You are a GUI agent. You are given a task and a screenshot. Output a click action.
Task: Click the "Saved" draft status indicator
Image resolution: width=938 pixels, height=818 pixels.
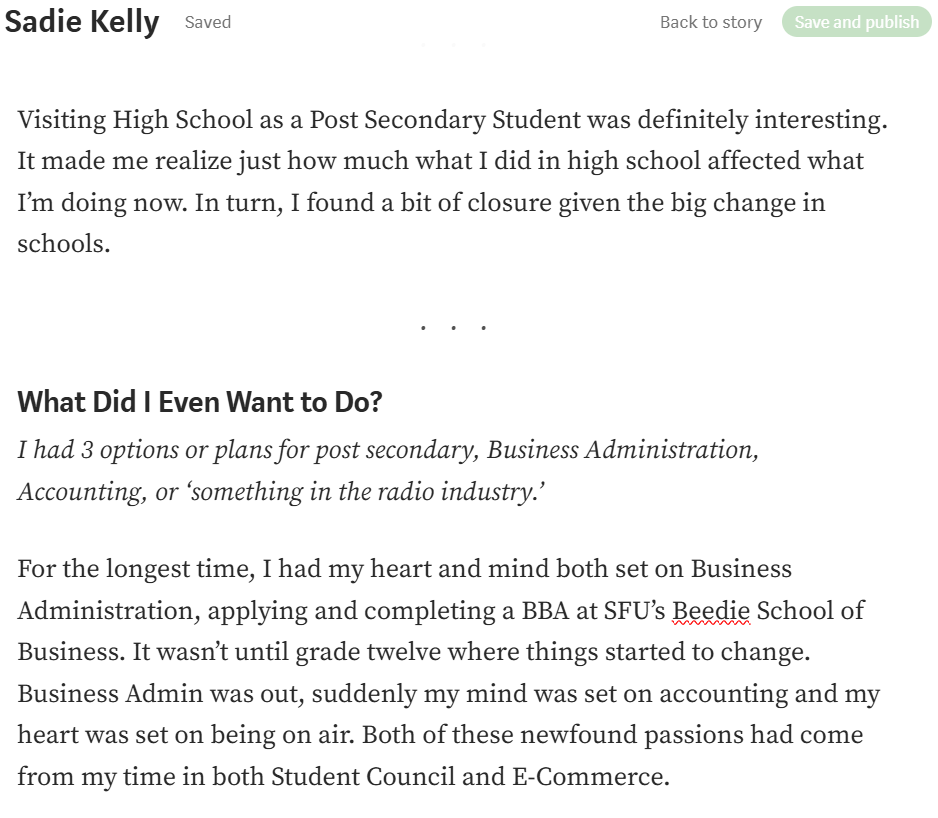tap(208, 22)
